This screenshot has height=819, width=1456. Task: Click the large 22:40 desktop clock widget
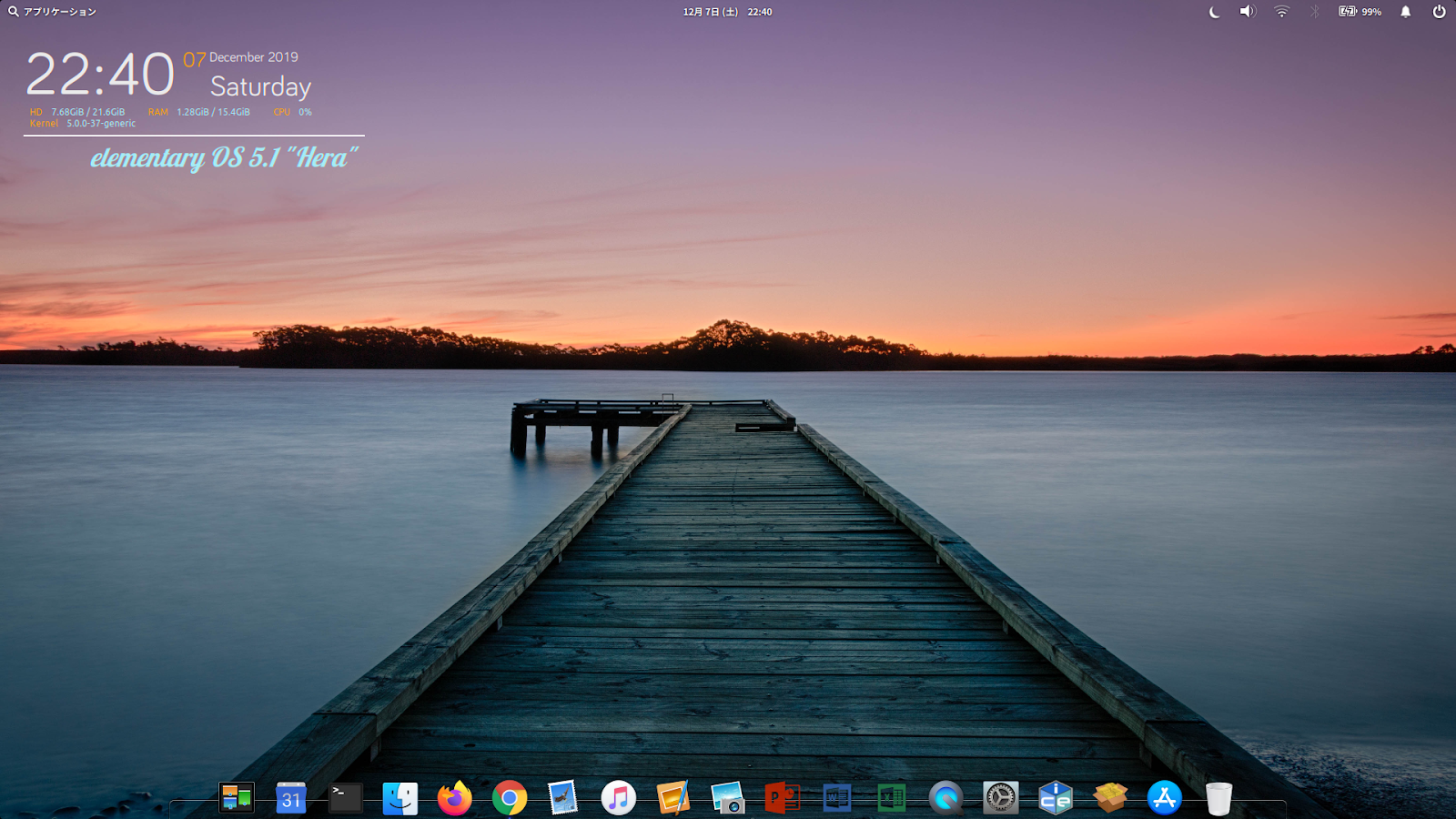(x=100, y=75)
